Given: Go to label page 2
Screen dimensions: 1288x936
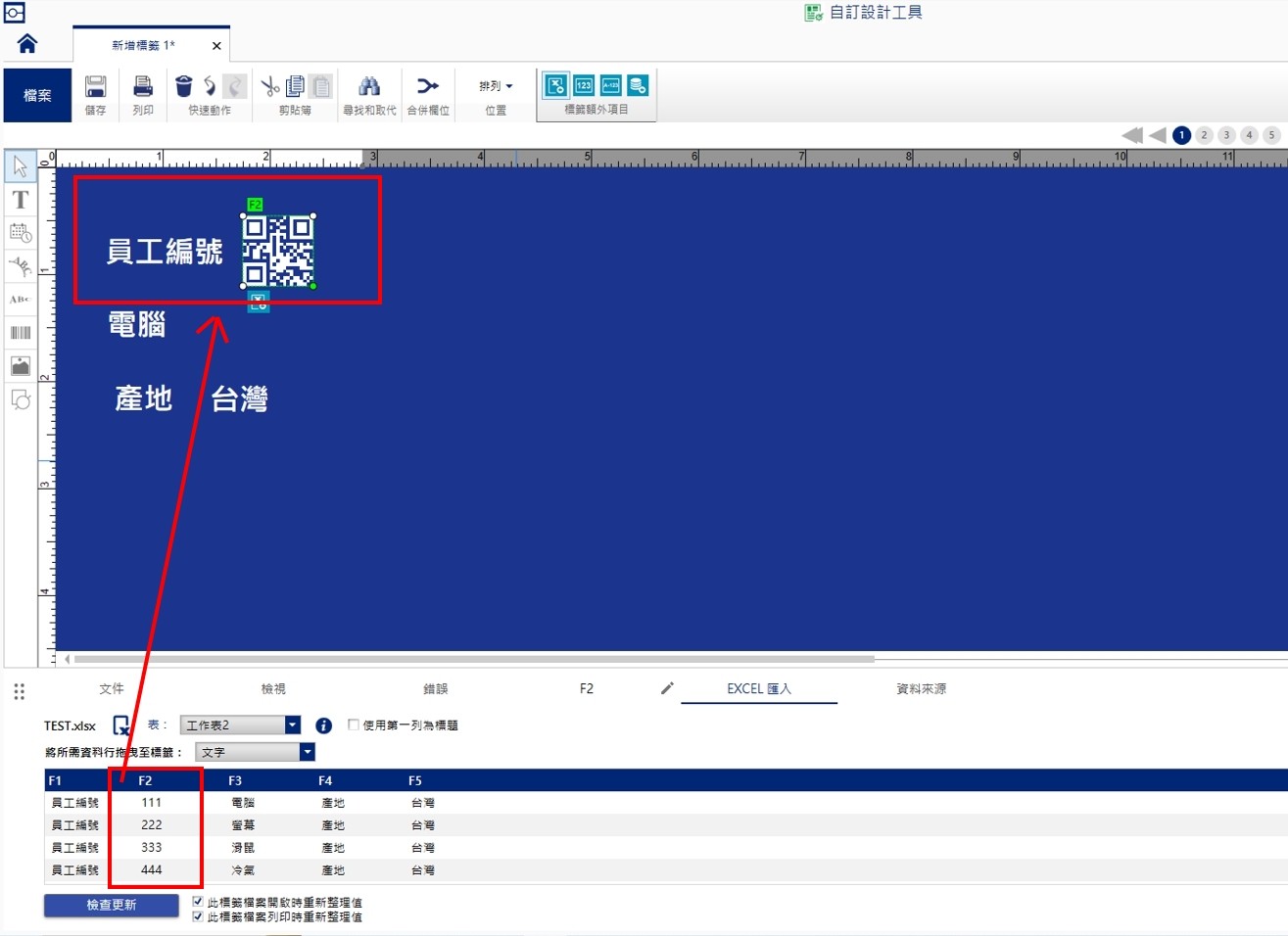Looking at the screenshot, I should 1205,135.
